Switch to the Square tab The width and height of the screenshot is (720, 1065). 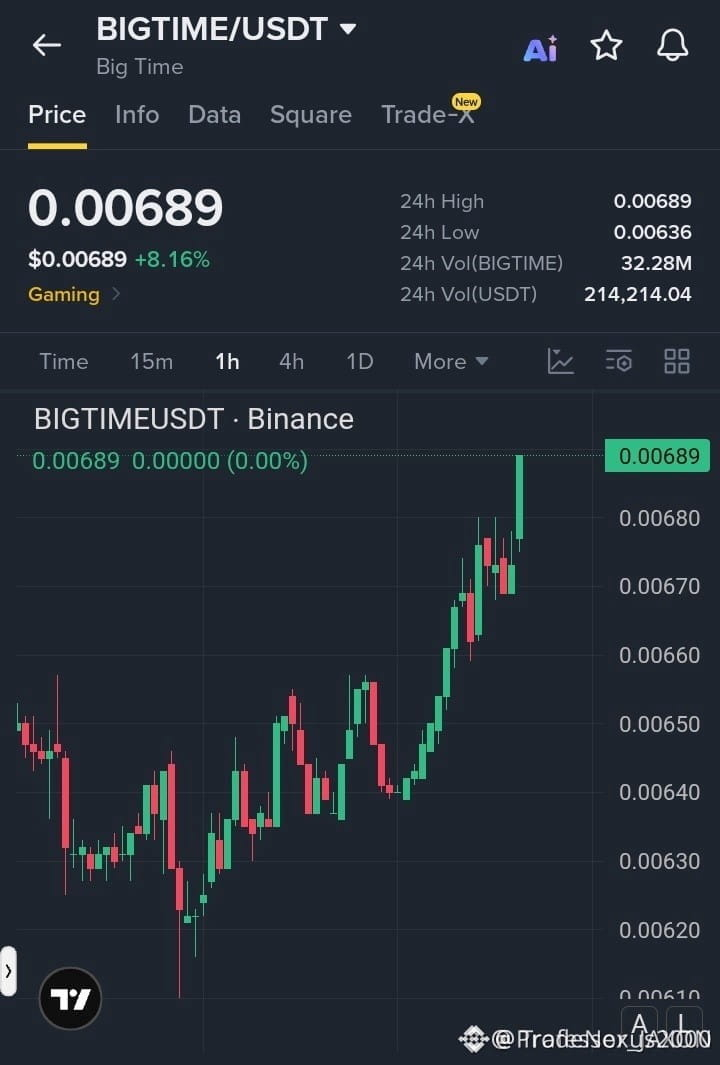(311, 115)
